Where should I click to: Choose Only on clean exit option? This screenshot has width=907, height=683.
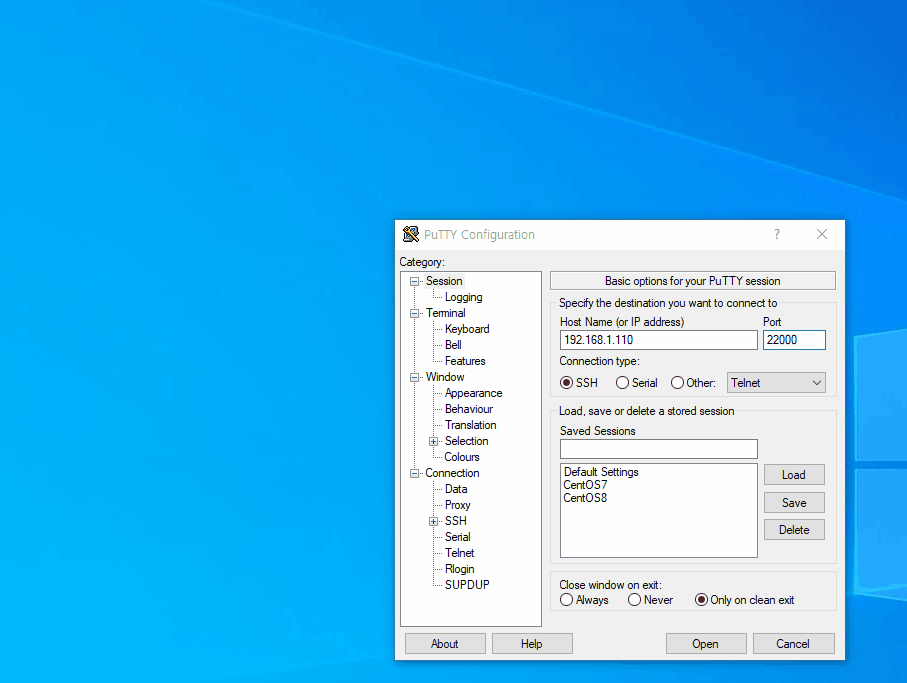[x=701, y=600]
